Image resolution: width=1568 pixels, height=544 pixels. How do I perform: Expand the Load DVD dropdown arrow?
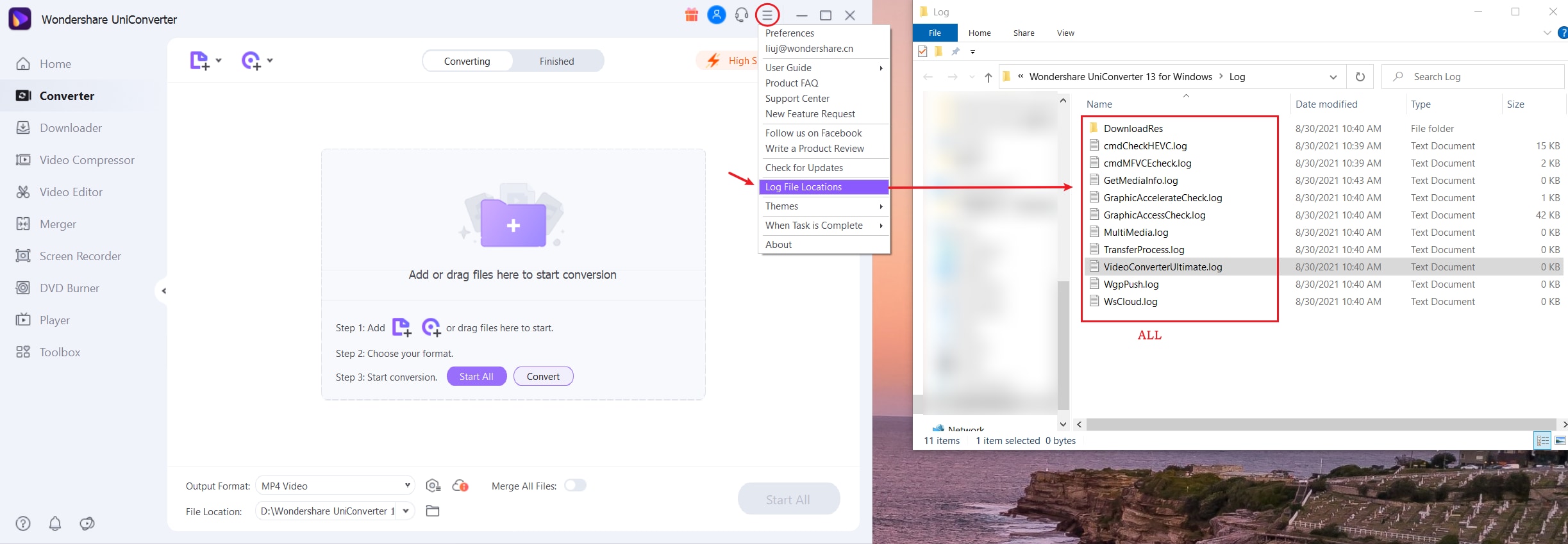coord(270,60)
